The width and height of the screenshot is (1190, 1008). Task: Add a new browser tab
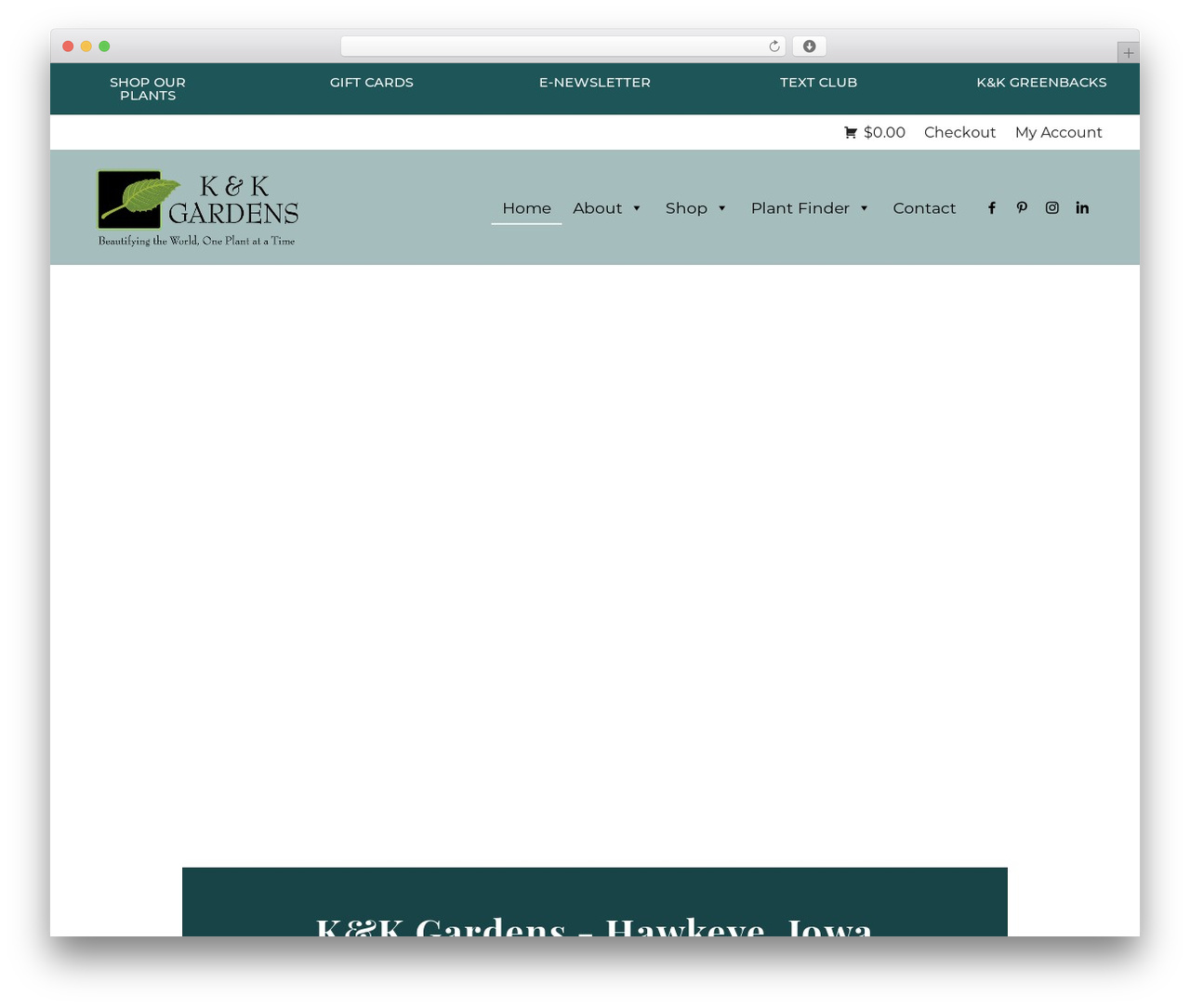click(x=1128, y=53)
